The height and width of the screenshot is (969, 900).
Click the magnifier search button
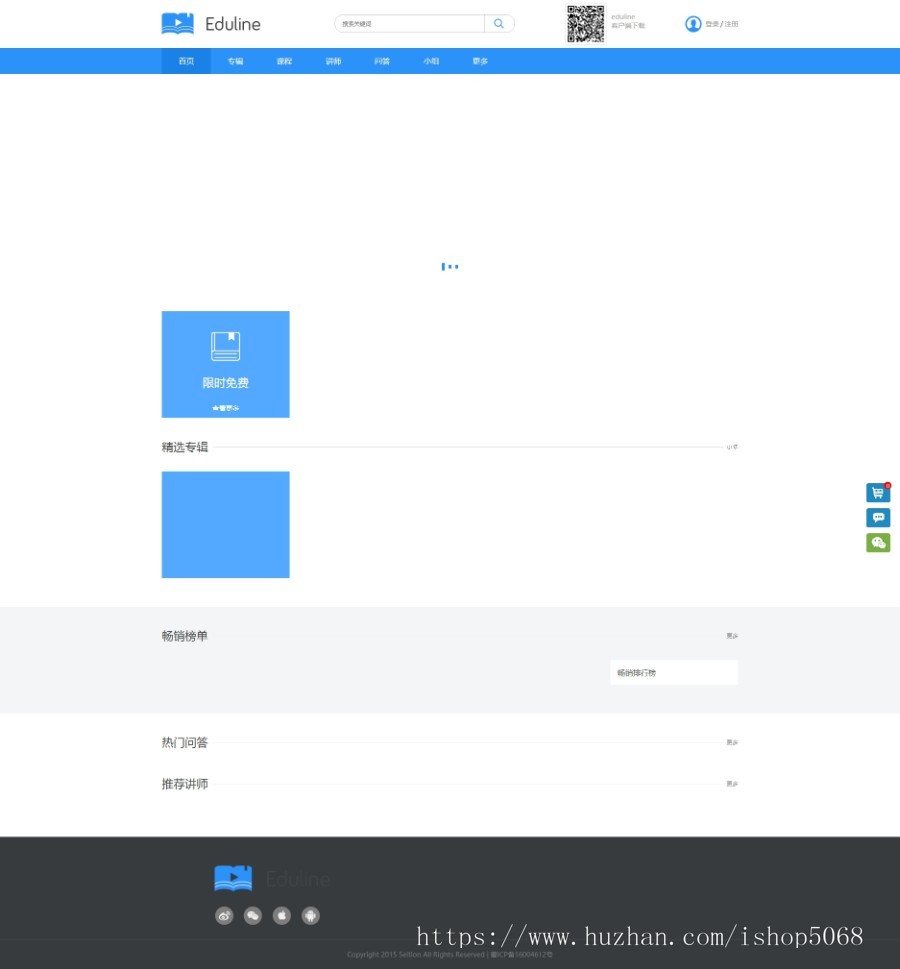[x=499, y=23]
